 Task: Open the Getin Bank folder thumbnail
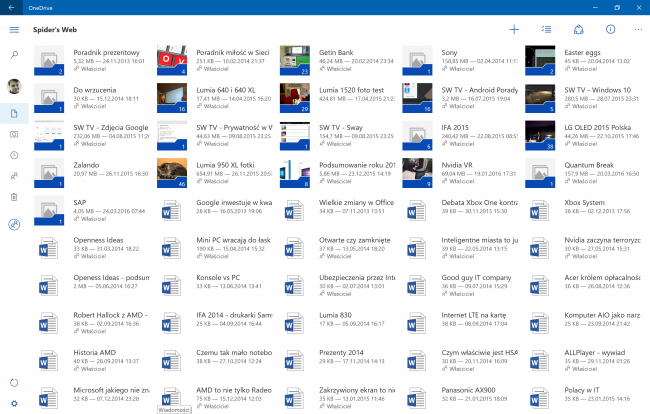pos(295,61)
